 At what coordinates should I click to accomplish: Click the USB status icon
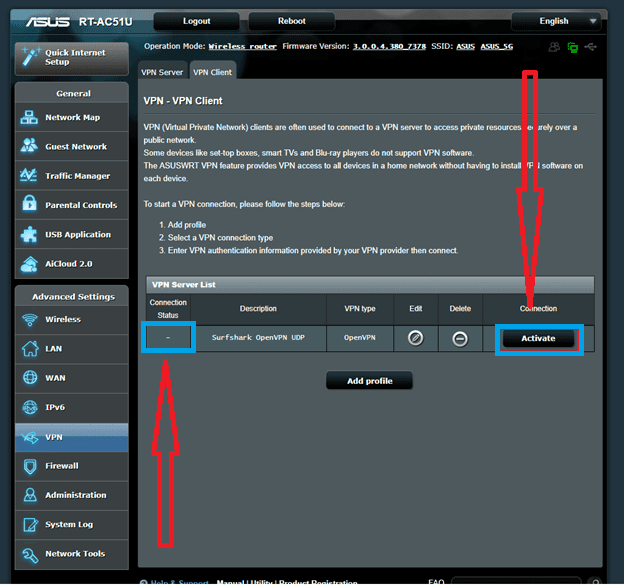click(591, 47)
